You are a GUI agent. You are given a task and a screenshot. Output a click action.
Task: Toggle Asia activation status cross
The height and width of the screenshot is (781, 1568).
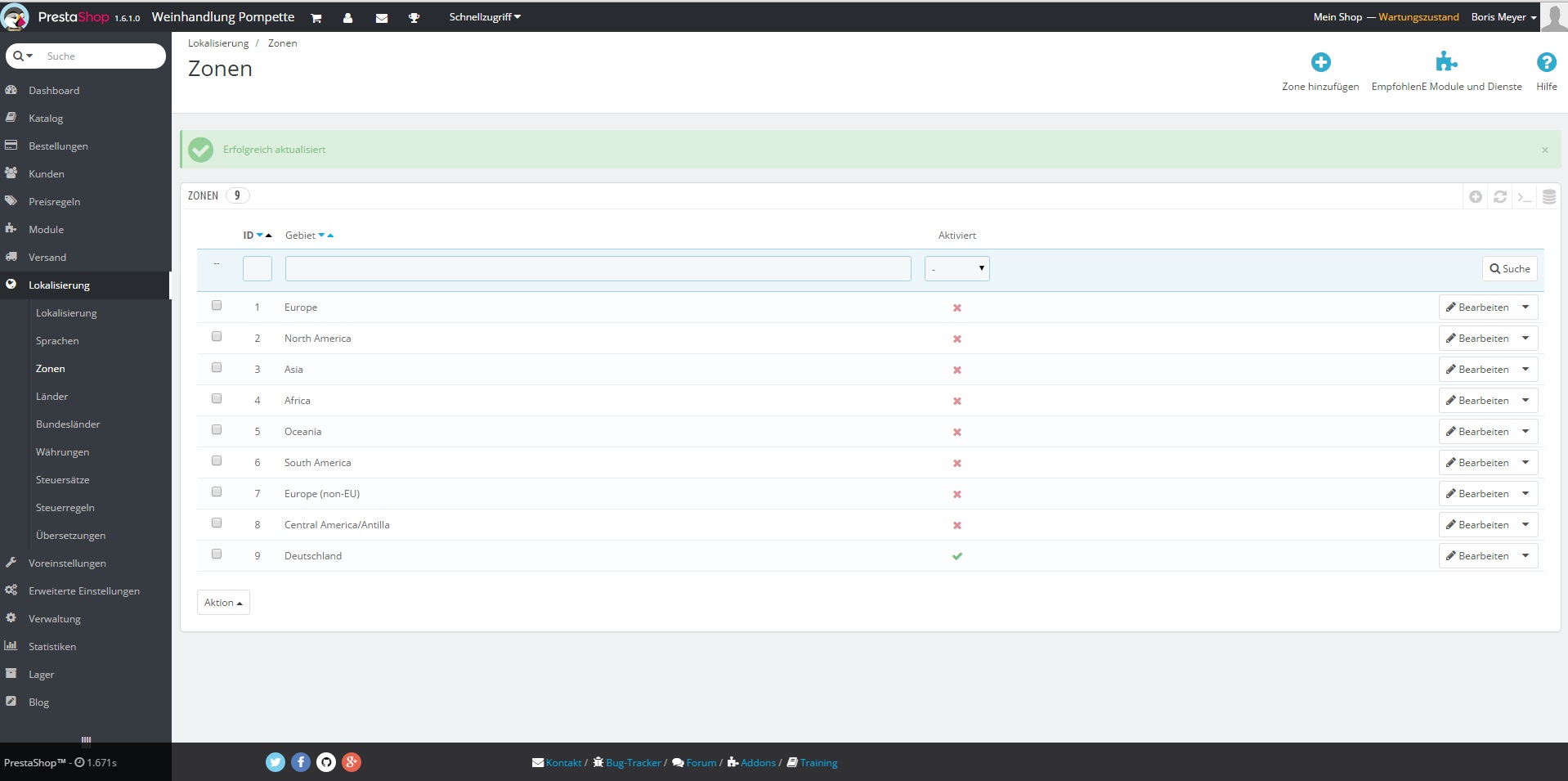tap(957, 370)
